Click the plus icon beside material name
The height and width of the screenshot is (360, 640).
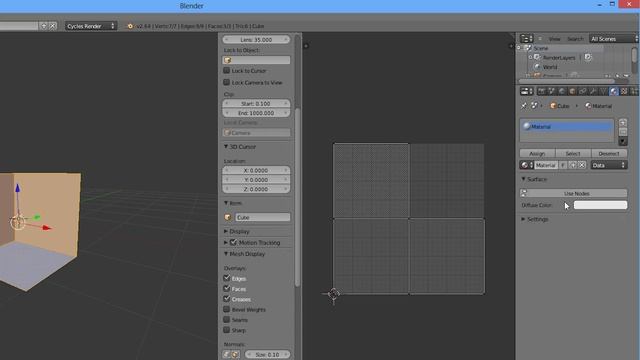[573, 165]
